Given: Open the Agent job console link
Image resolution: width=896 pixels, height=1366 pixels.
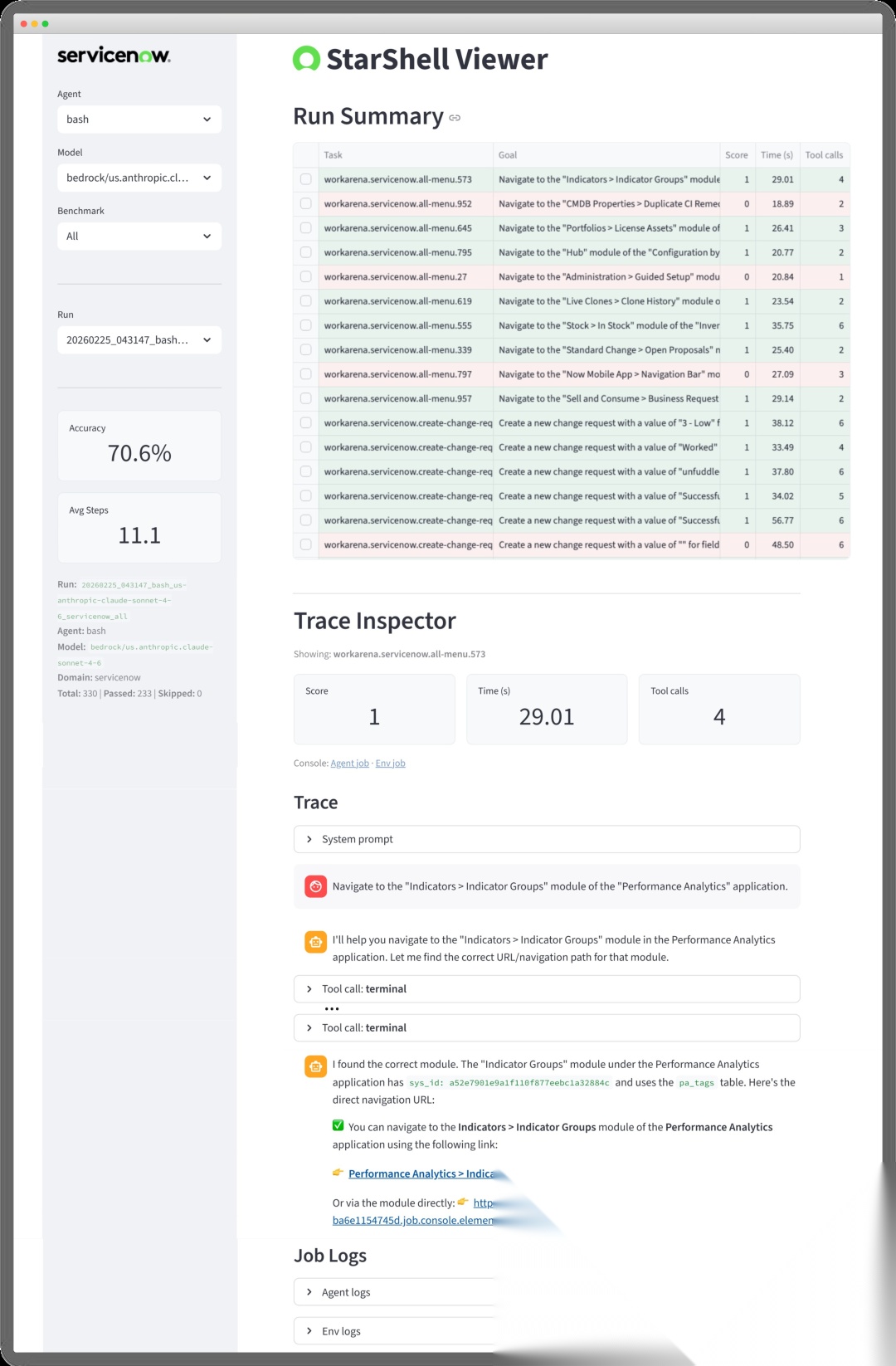Looking at the screenshot, I should (349, 763).
